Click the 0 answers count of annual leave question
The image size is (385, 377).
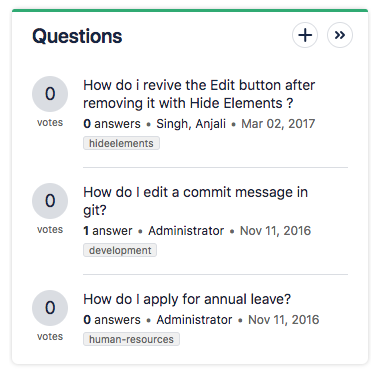[112, 320]
